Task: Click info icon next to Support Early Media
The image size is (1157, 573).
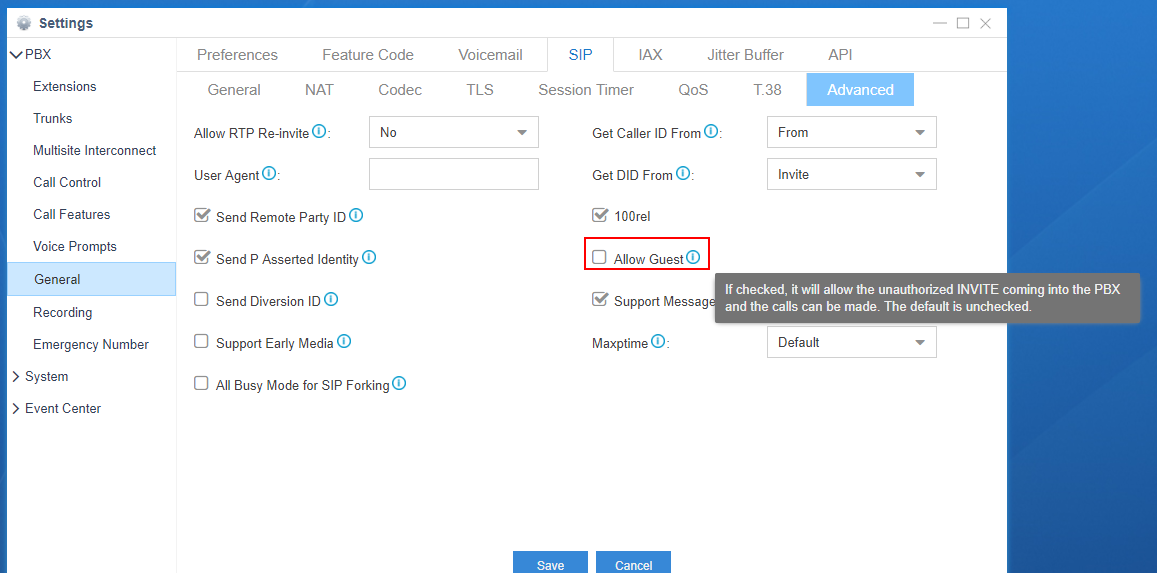Action: (x=343, y=341)
